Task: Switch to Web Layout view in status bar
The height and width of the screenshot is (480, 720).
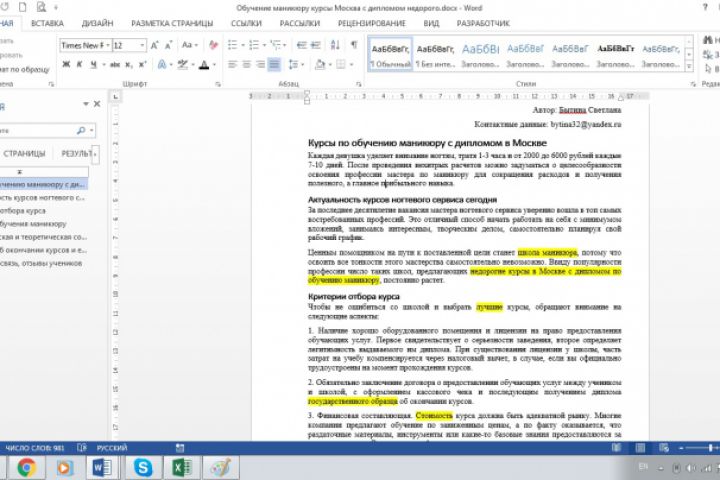Action: click(x=664, y=447)
